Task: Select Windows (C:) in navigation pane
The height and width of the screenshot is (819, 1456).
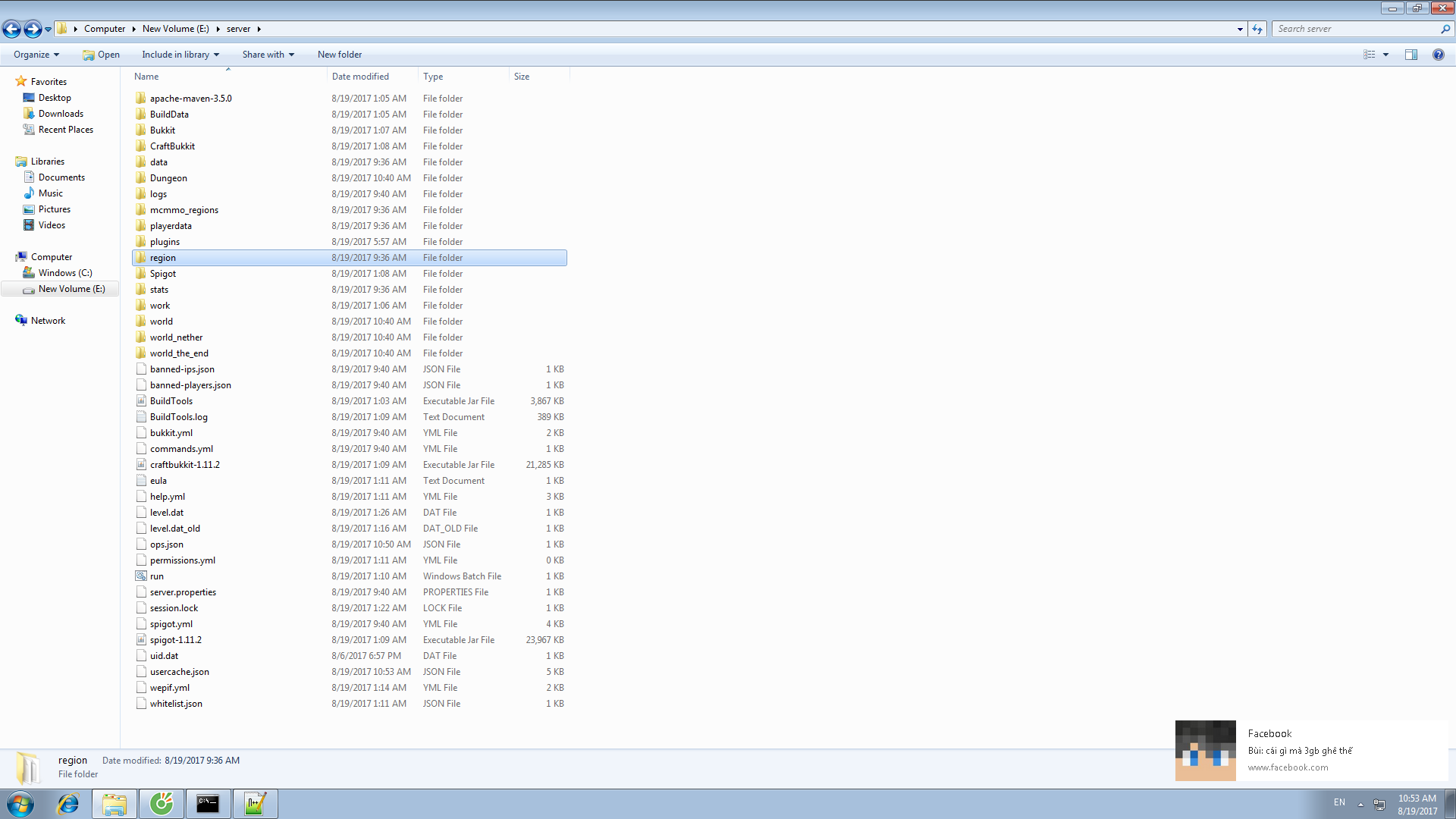Action: point(65,273)
